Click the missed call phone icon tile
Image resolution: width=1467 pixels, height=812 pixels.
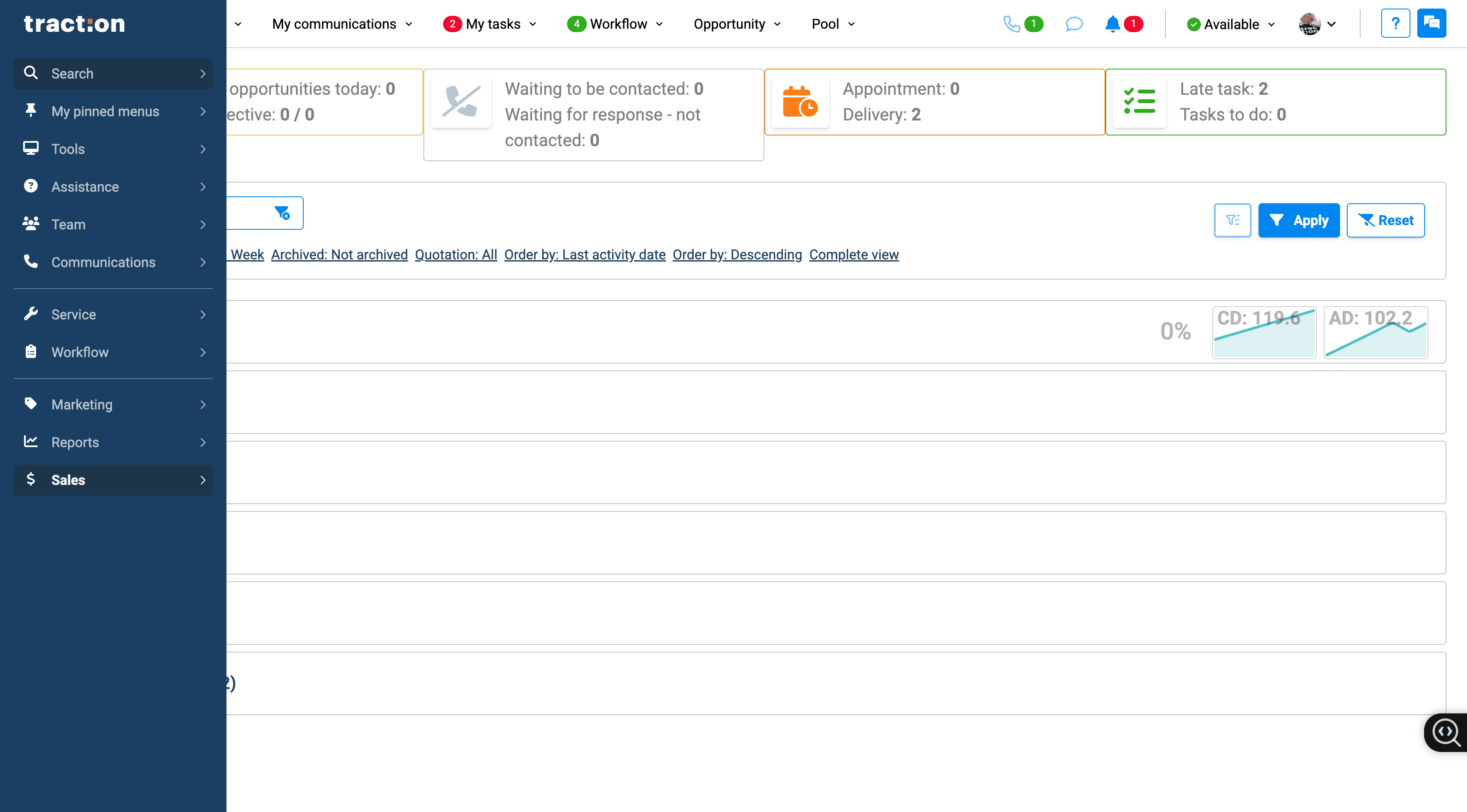(x=461, y=102)
